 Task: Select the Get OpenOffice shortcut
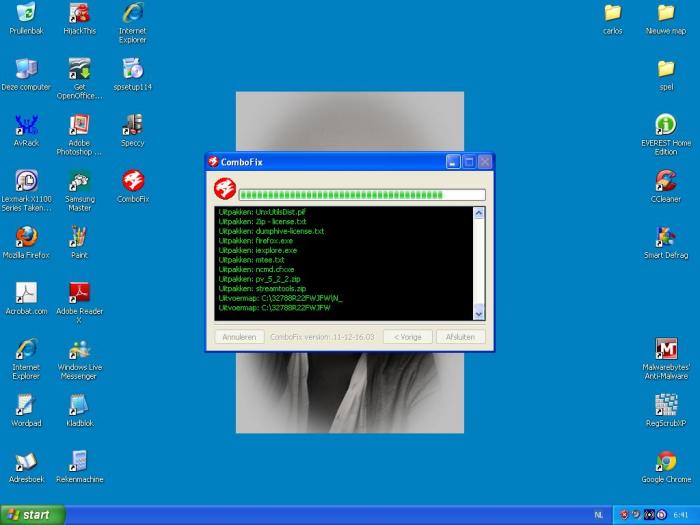coord(79,79)
